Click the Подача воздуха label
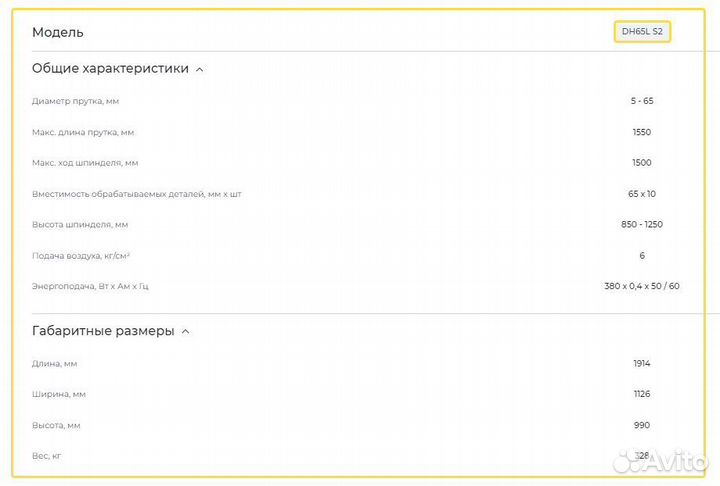 81,256
